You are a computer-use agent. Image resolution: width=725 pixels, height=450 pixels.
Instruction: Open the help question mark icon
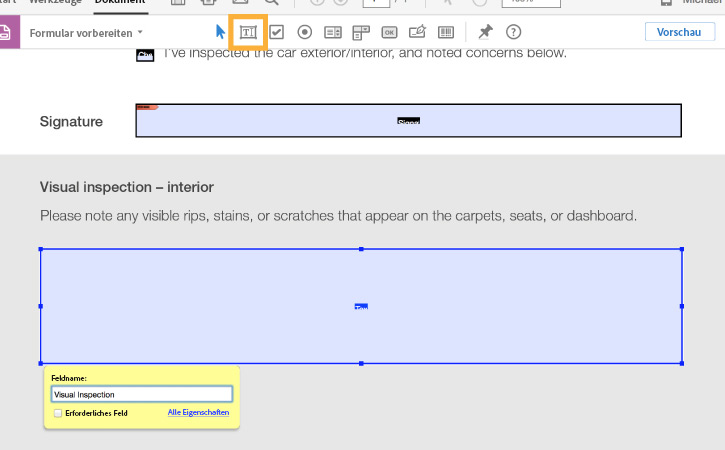(513, 32)
